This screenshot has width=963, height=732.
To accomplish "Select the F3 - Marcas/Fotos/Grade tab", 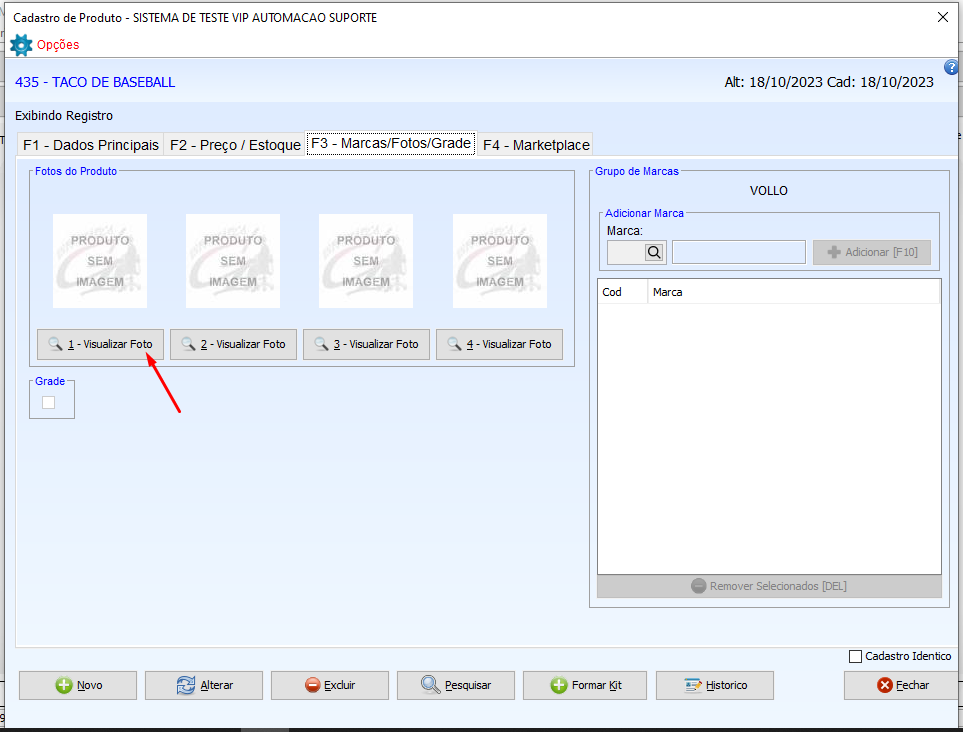I will click(391, 143).
